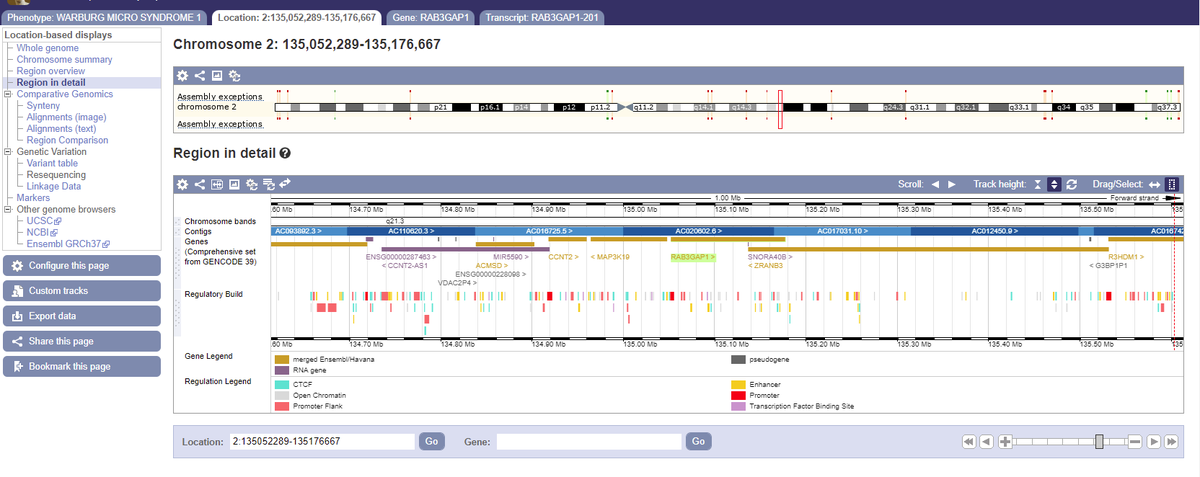The image size is (1200, 477).
Task: Click Go next to the Location field
Action: (x=431, y=441)
